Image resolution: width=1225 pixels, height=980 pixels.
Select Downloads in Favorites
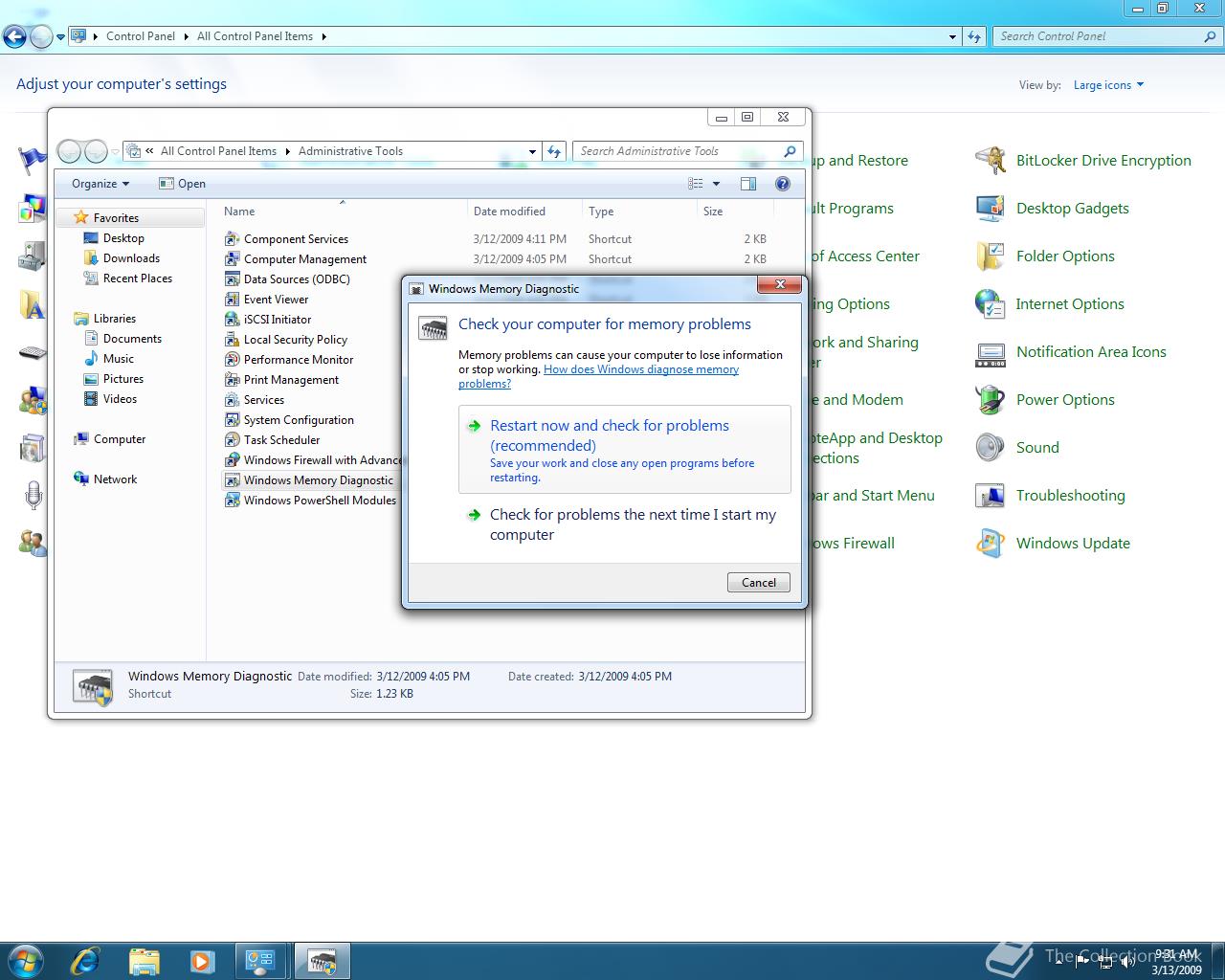tap(131, 258)
